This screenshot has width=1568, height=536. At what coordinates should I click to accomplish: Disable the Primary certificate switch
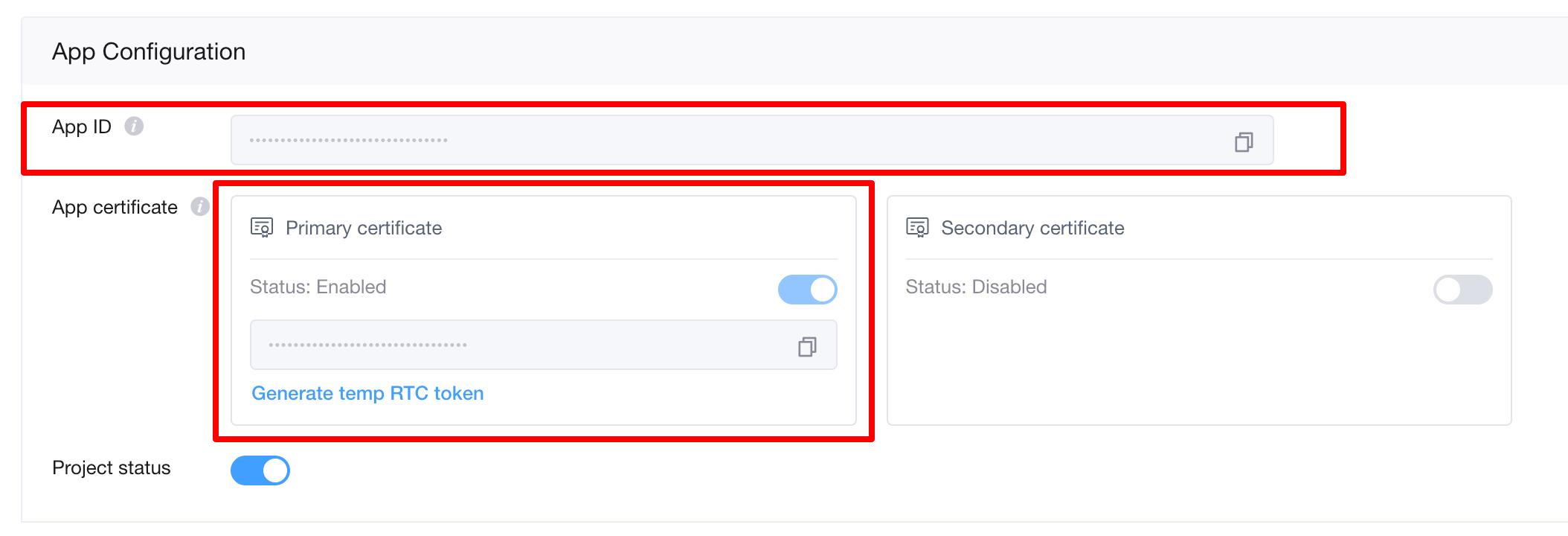tap(807, 290)
